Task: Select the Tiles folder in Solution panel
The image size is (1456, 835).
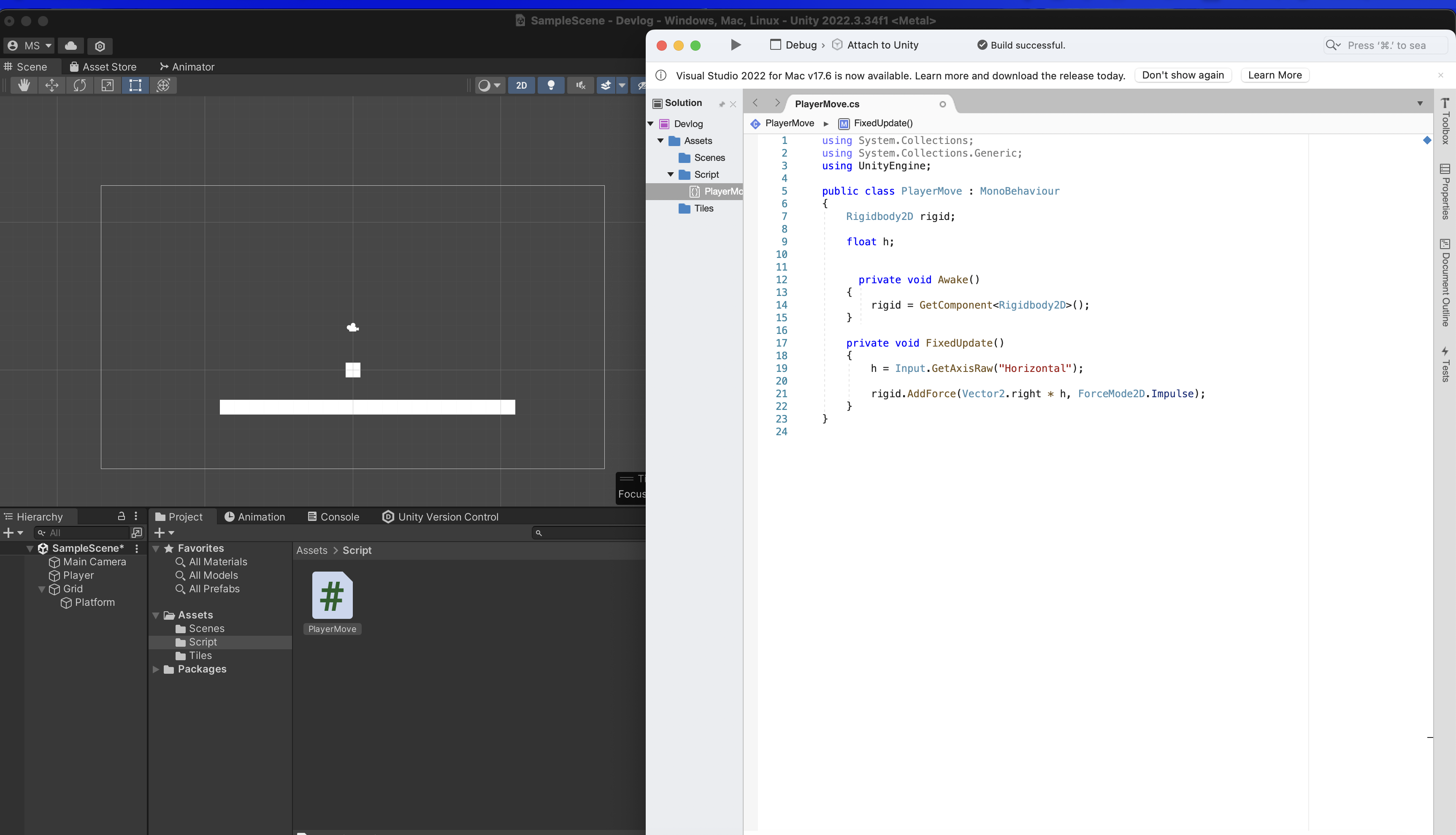Action: (704, 208)
